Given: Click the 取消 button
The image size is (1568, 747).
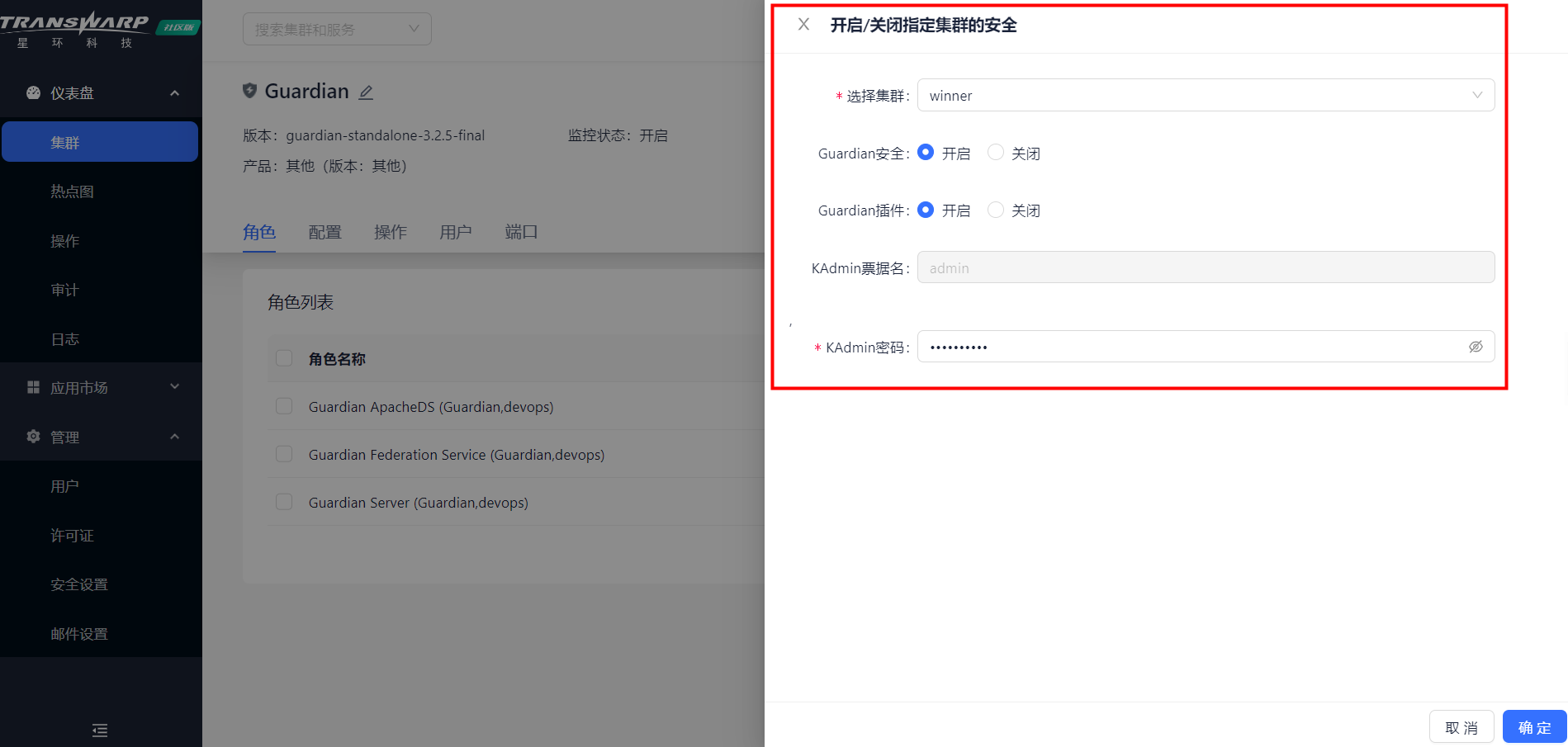Looking at the screenshot, I should click(1461, 727).
